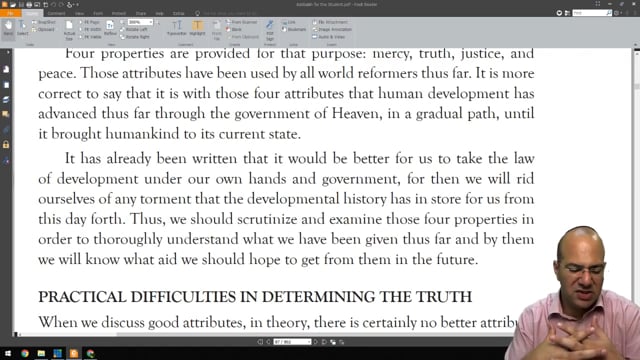Add a Bookmark
The width and height of the screenshot is (640, 360).
pos(294,29)
